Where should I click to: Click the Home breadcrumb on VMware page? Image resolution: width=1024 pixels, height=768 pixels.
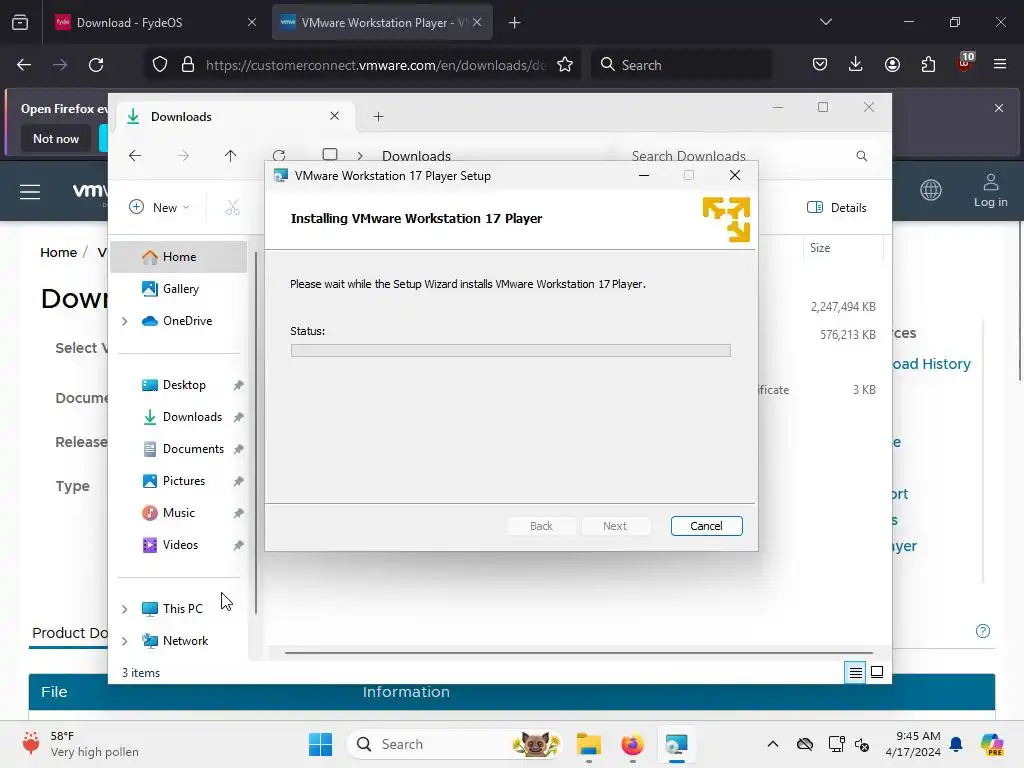tap(58, 252)
